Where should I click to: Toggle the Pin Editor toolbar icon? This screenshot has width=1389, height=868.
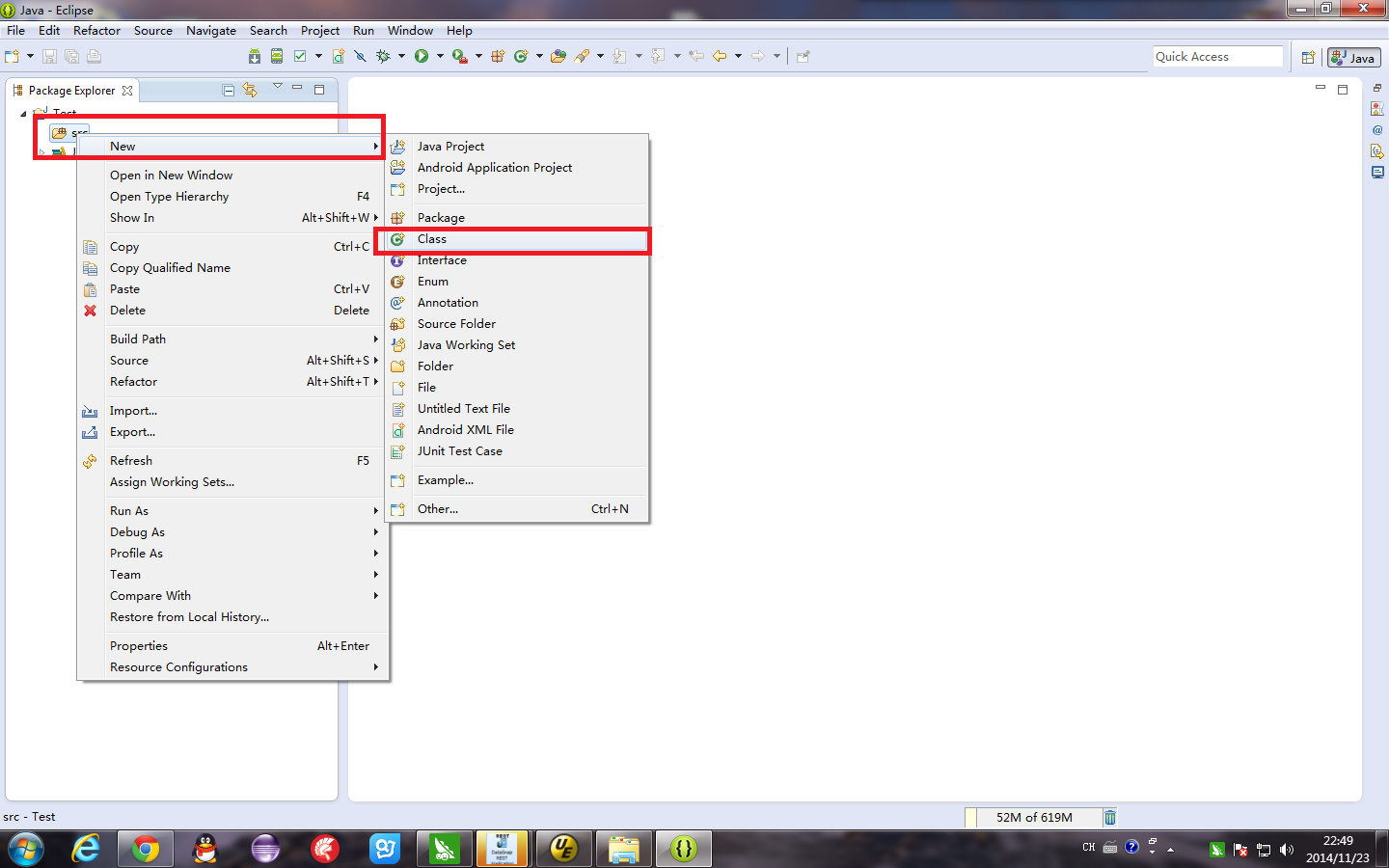click(x=803, y=56)
